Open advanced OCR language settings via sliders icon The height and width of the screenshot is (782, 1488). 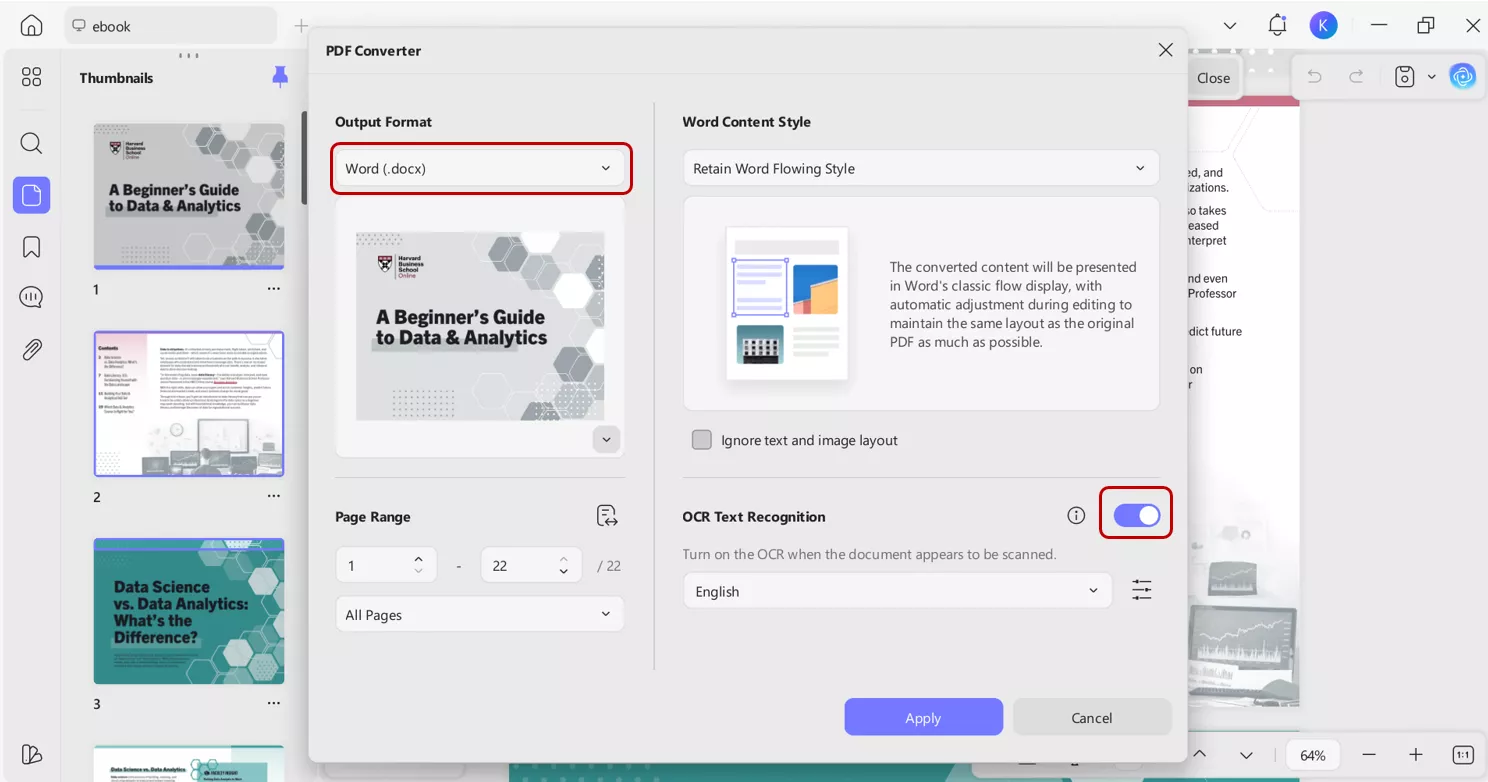click(1142, 590)
